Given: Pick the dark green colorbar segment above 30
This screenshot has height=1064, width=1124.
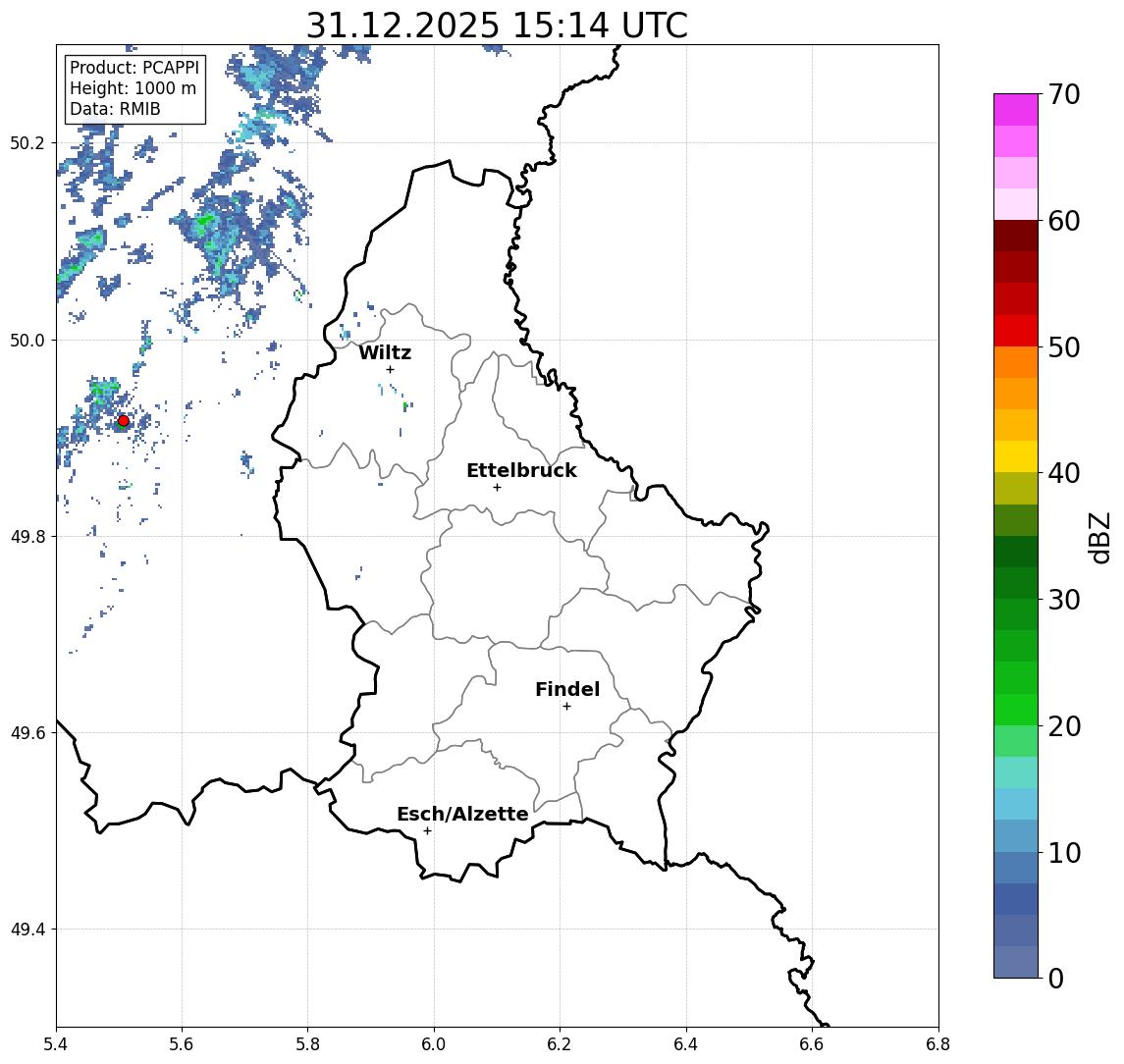Looking at the screenshot, I should click(x=1016, y=583).
